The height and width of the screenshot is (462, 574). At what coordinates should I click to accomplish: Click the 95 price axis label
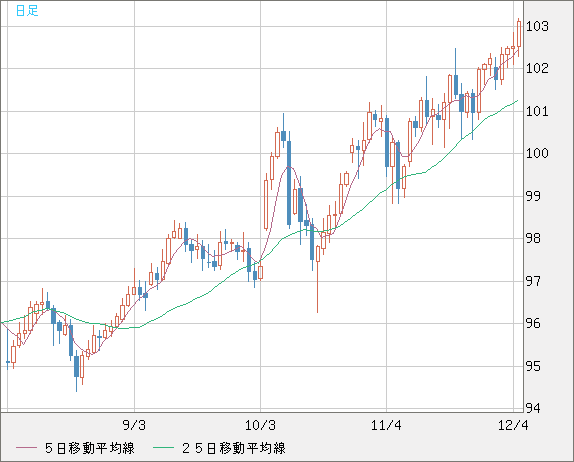(x=533, y=366)
